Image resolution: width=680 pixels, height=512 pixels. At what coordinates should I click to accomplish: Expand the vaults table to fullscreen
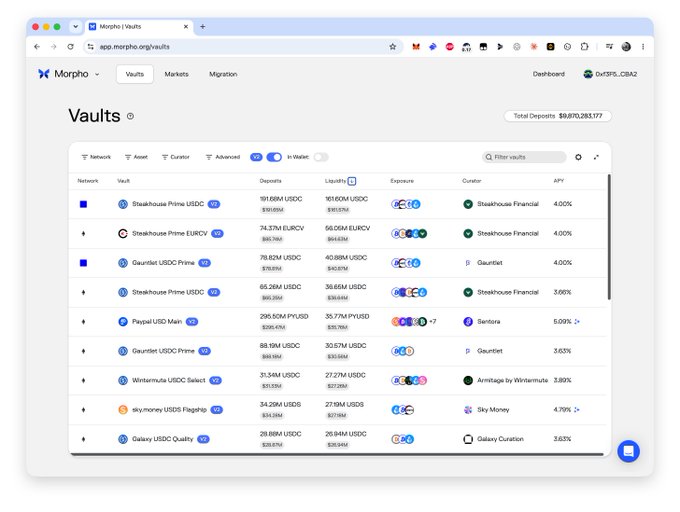(596, 157)
